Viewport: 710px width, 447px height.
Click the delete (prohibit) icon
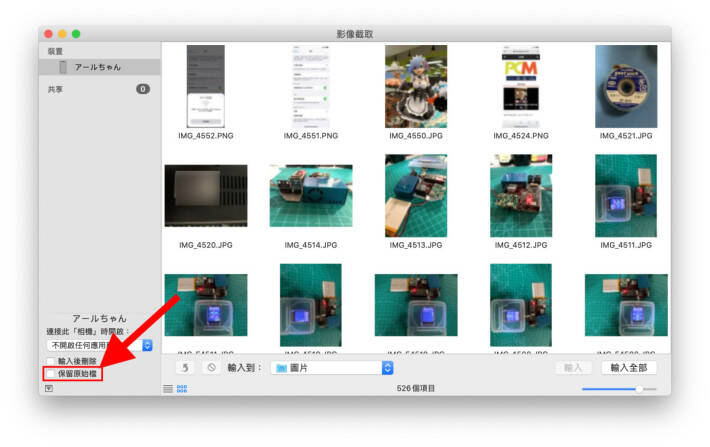(211, 368)
